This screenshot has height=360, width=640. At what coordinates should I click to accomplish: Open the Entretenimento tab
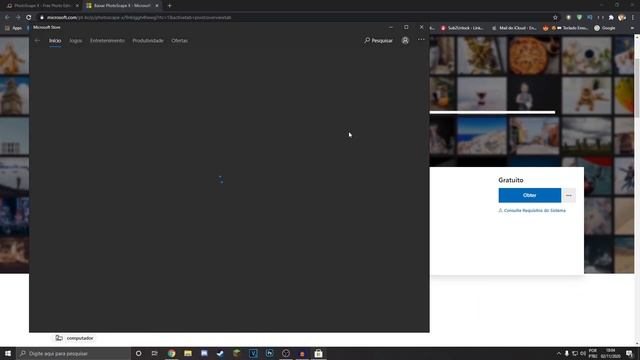(x=107, y=40)
